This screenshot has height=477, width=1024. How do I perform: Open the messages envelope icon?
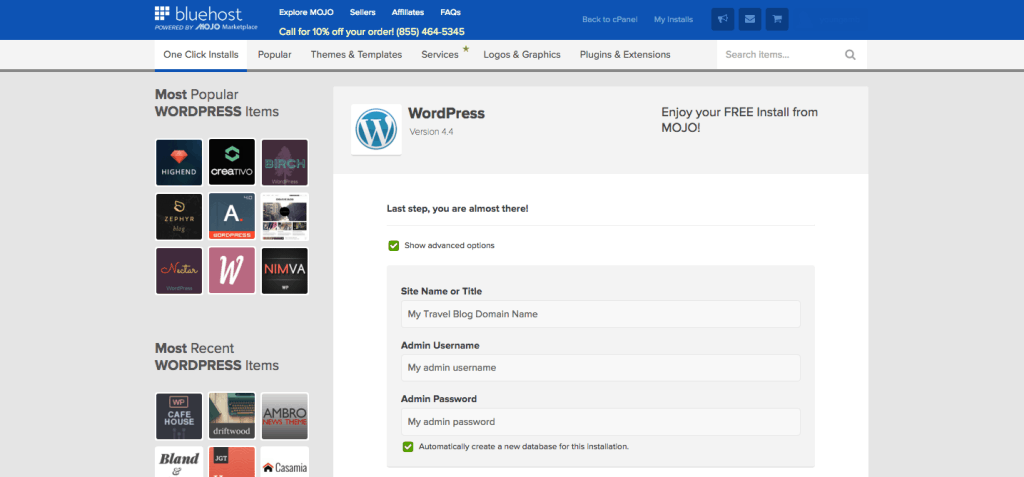[x=750, y=20]
